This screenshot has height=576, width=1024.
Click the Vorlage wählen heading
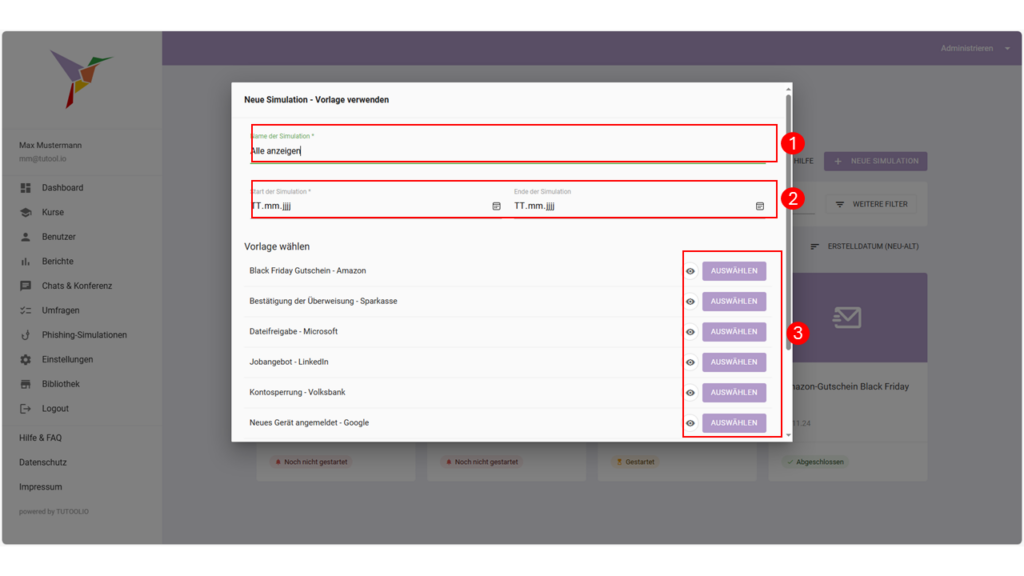277,247
